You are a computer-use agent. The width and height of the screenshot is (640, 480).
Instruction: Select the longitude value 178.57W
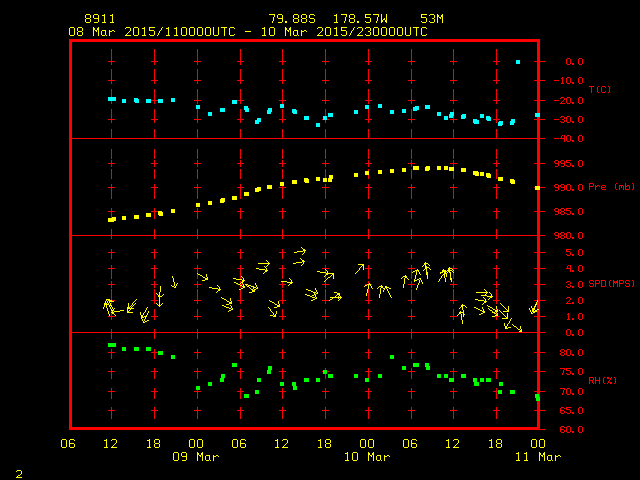360,19
